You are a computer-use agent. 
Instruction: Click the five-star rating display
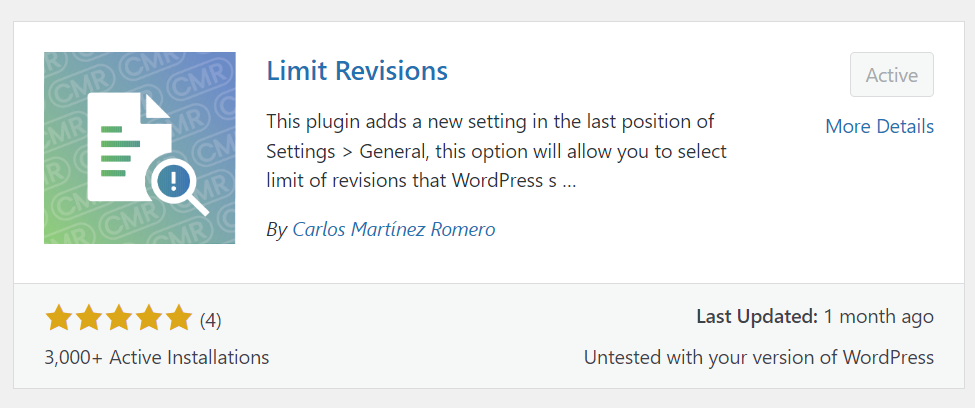[119, 318]
